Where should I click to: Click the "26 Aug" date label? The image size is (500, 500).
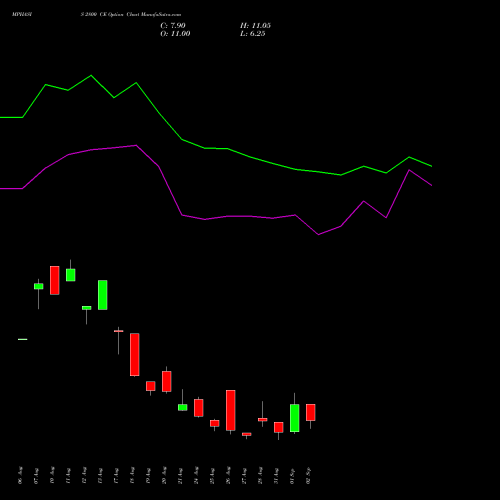(228, 476)
